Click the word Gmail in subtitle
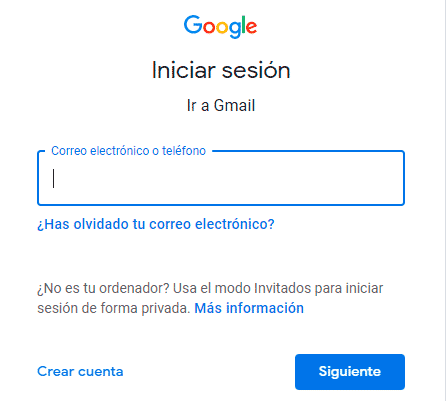 (234, 105)
